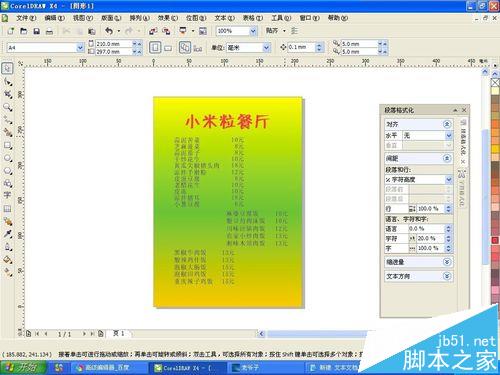This screenshot has width=500, height=375.
Task: Click the New document icon
Action: coord(10,31)
